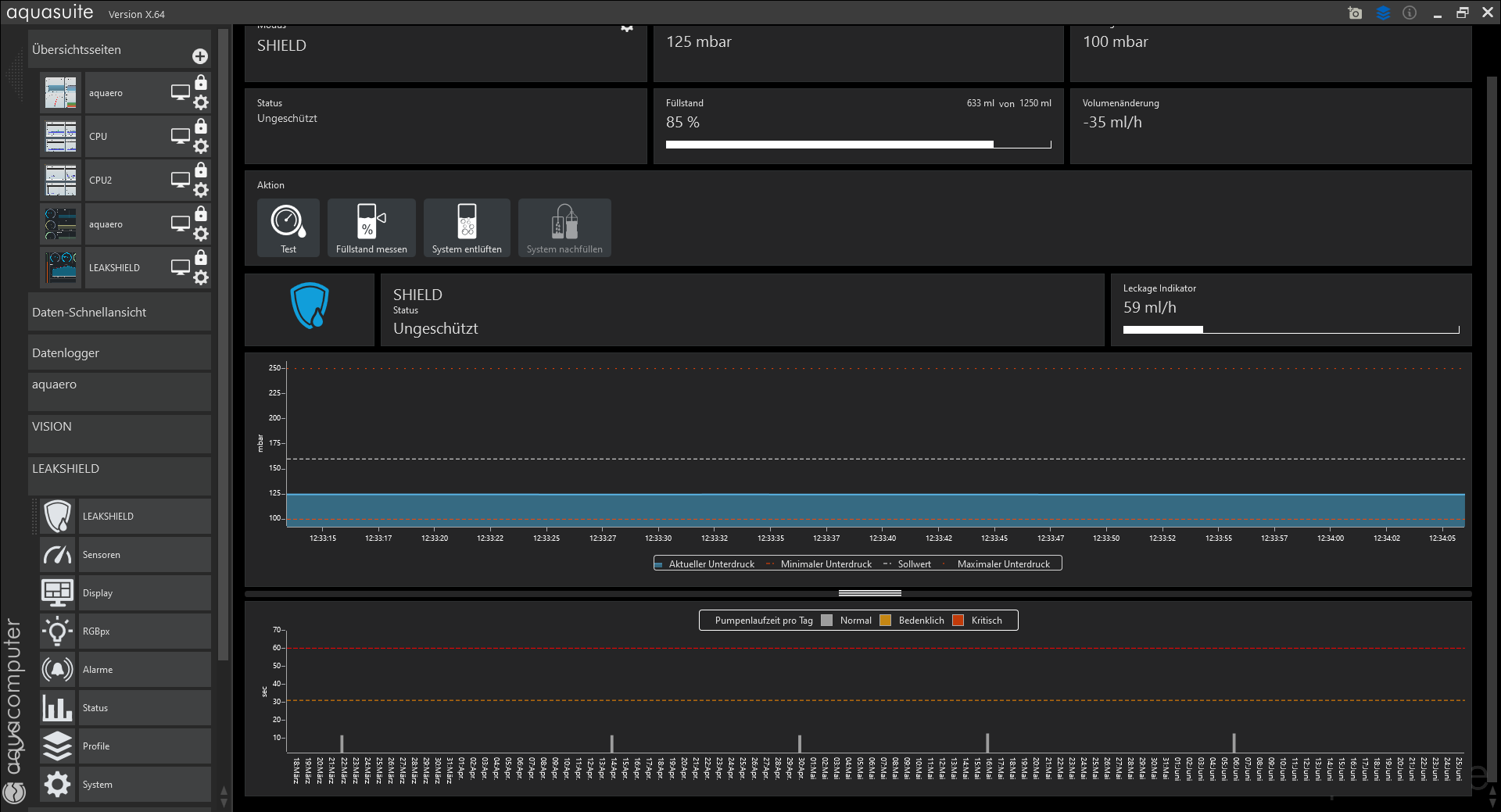Click the System entlüften action
The width and height of the screenshot is (1501, 812).
tap(467, 227)
